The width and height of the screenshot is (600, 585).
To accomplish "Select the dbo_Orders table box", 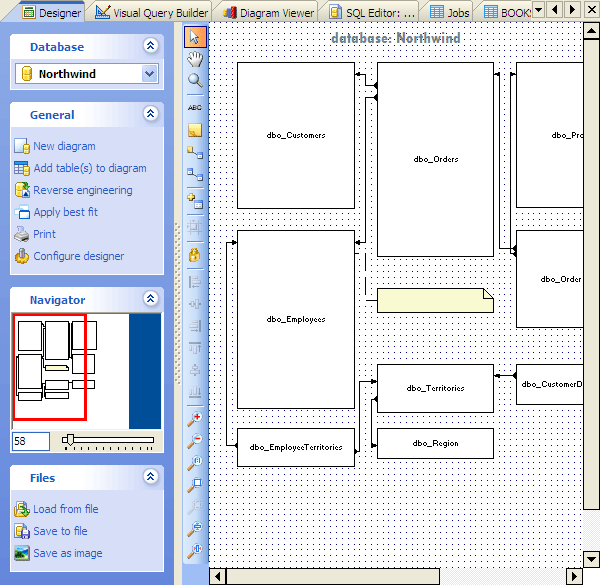I will point(435,160).
